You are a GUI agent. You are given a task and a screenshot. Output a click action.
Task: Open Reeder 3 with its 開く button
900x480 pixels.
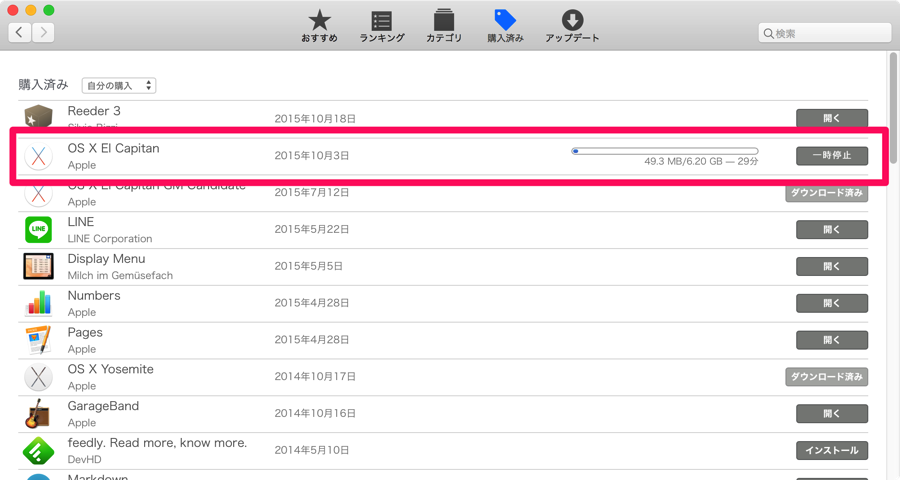(832, 118)
